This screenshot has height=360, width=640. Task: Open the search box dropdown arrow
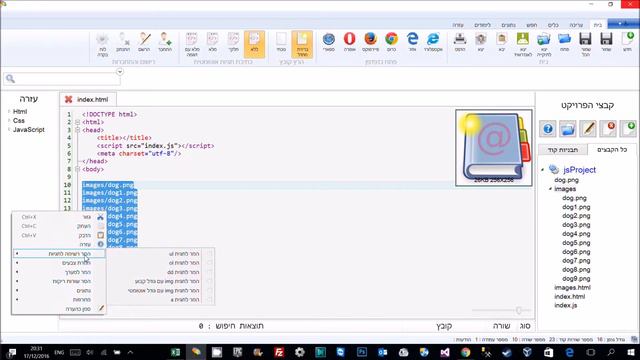click(120, 72)
